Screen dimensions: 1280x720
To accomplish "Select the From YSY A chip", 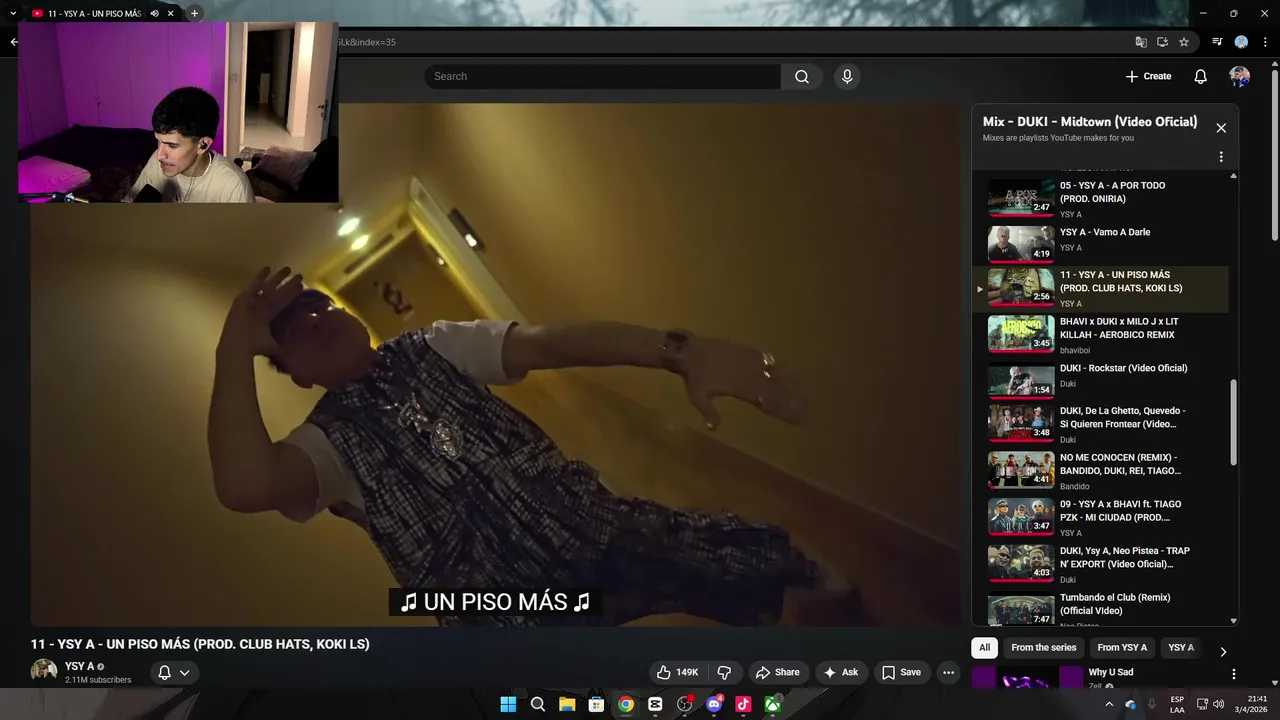I will [1122, 648].
